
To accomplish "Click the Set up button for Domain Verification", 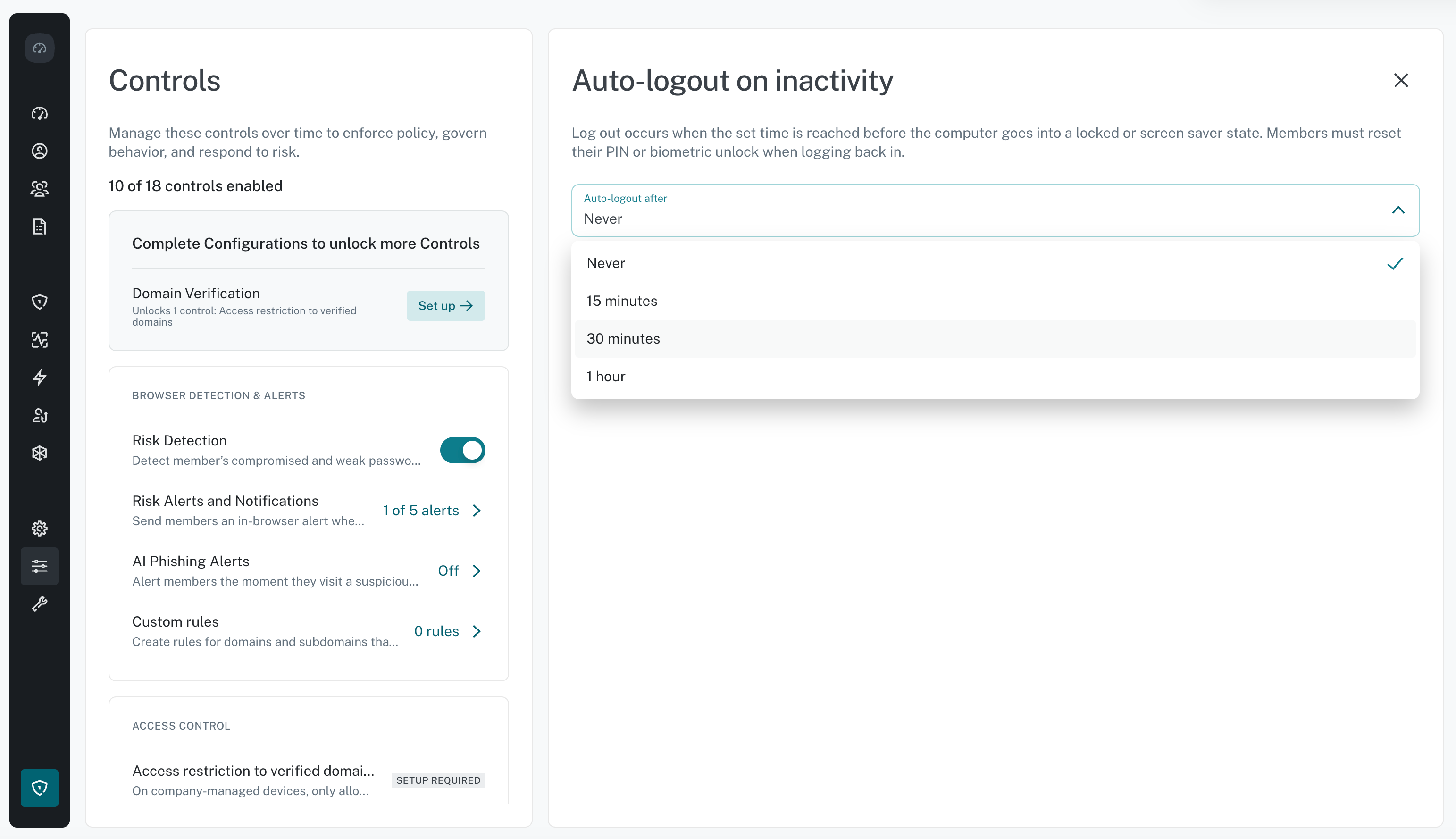I will click(x=445, y=306).
